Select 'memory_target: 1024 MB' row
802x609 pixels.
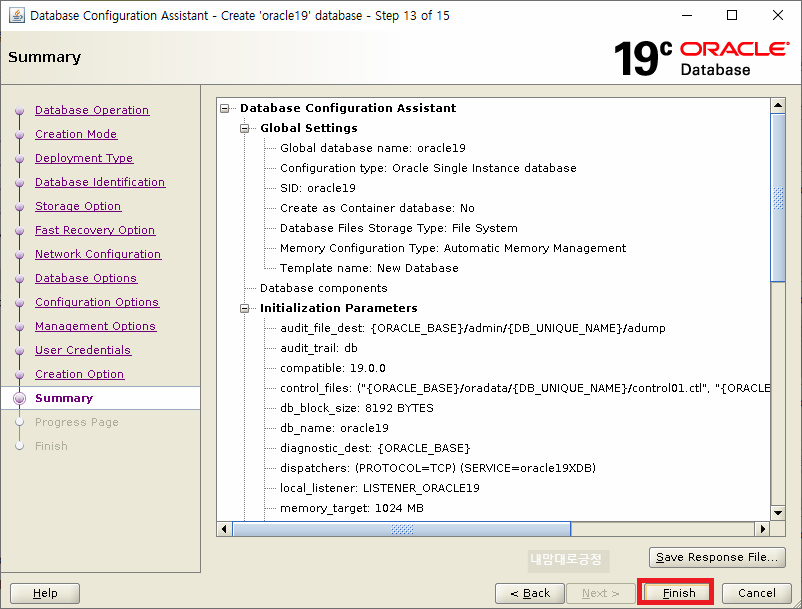tap(352, 508)
